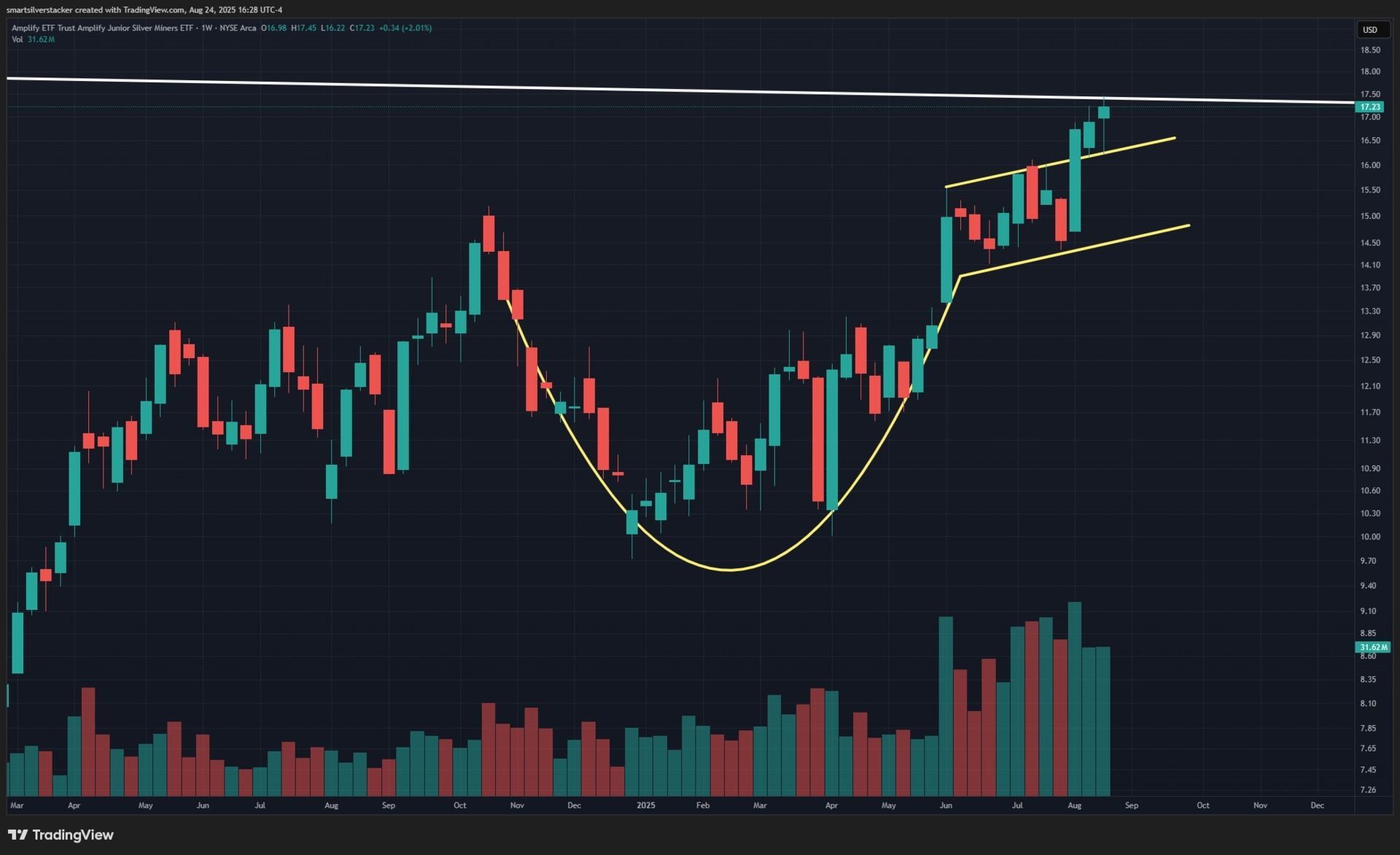Open the USD currency selector
This screenshot has width=1400, height=855.
click(1370, 30)
